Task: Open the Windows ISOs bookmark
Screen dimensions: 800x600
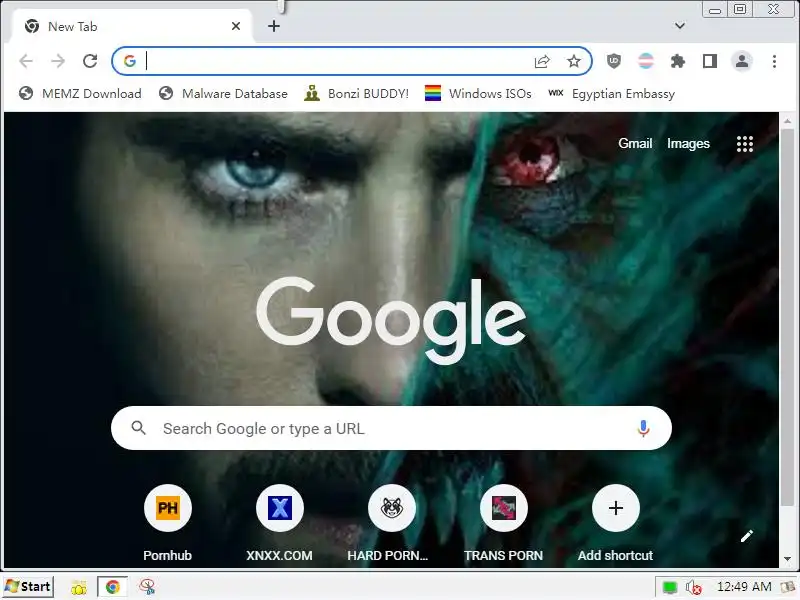Action: click(x=478, y=93)
